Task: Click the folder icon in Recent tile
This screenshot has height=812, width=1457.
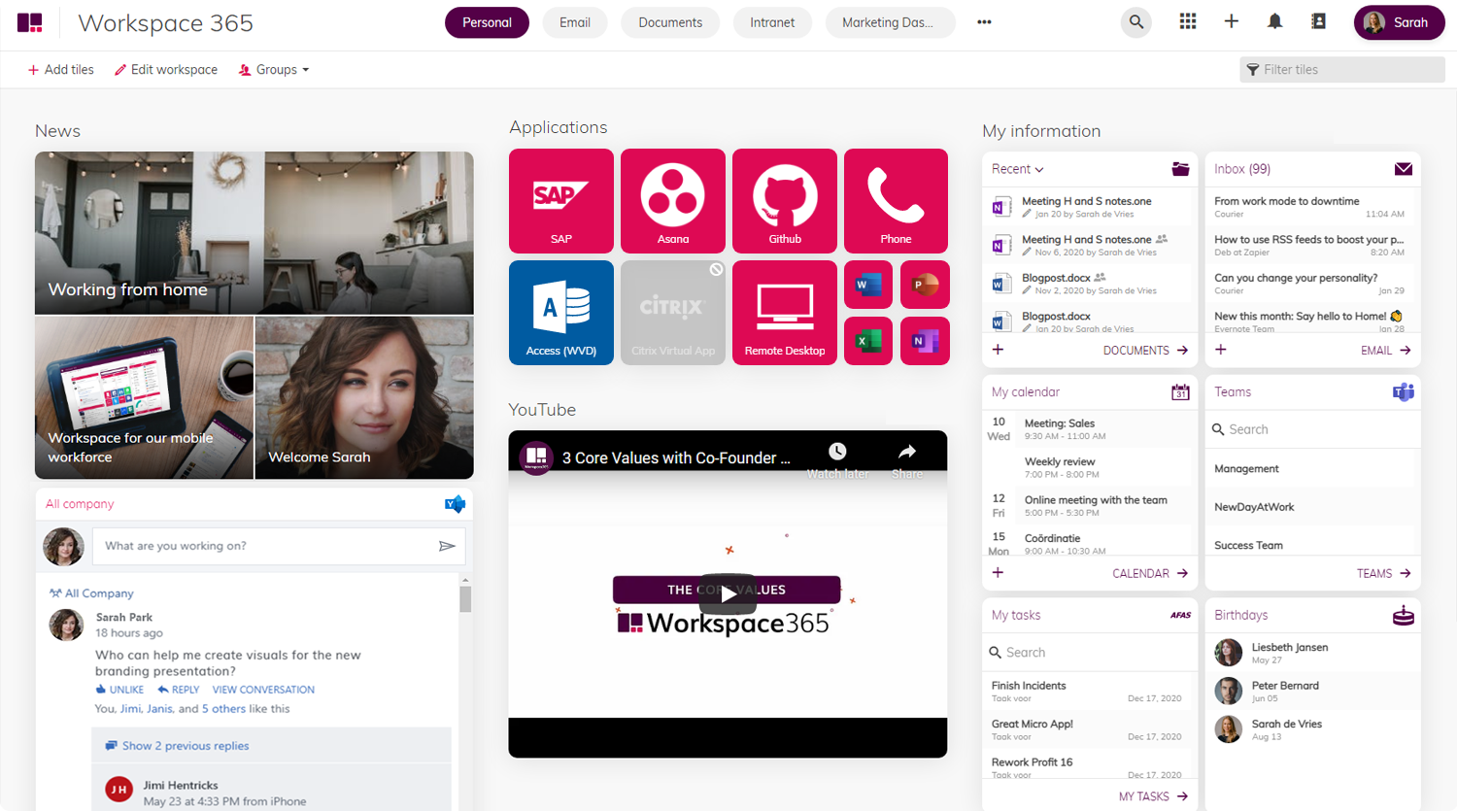Action: coord(1180,169)
